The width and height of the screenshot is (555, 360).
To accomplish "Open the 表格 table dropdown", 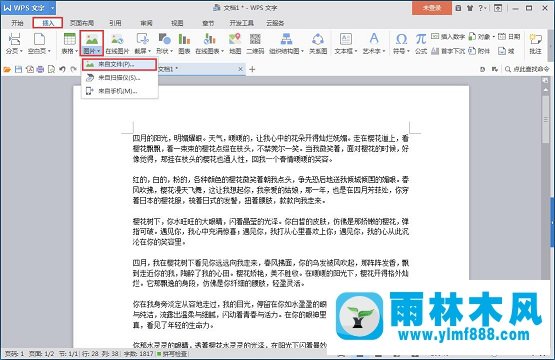I will [69, 44].
